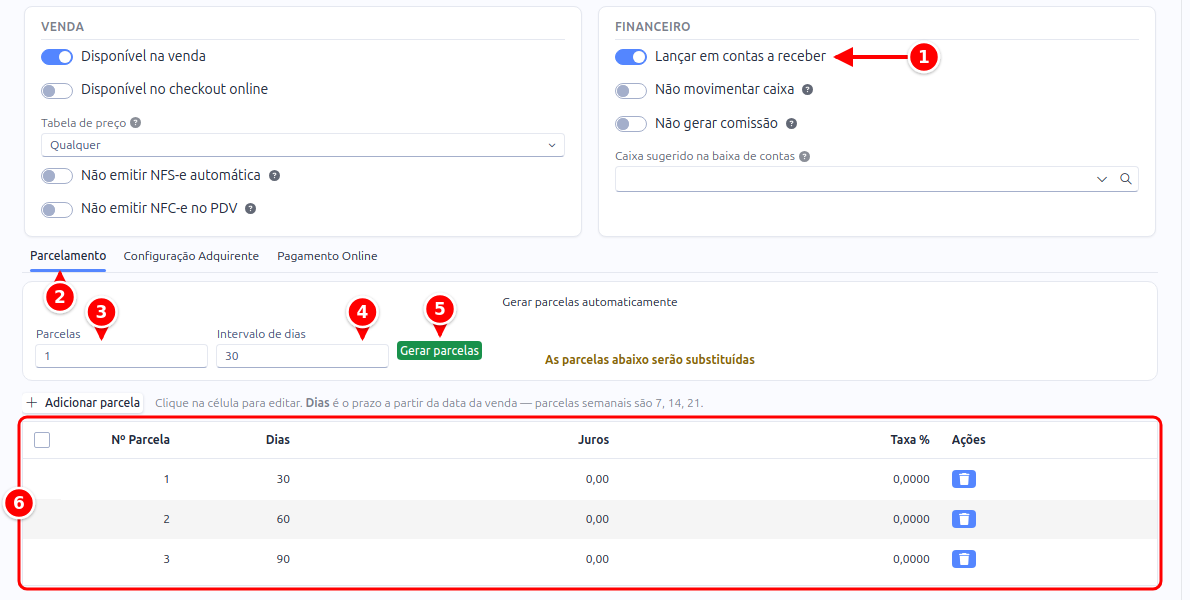Viewport: 1190px width, 600px height.
Task: Open help icon for Não emitir NFC-e no PDV
Action: [x=250, y=209]
